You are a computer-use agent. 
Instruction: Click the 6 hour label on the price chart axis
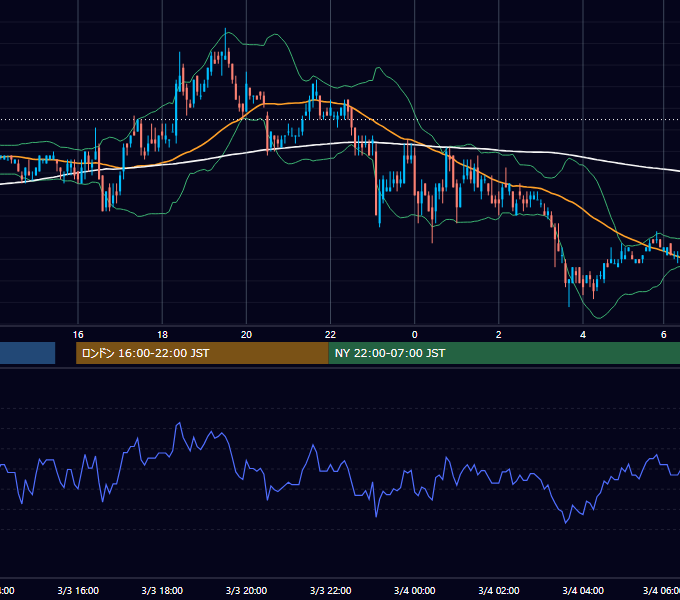coord(664,334)
